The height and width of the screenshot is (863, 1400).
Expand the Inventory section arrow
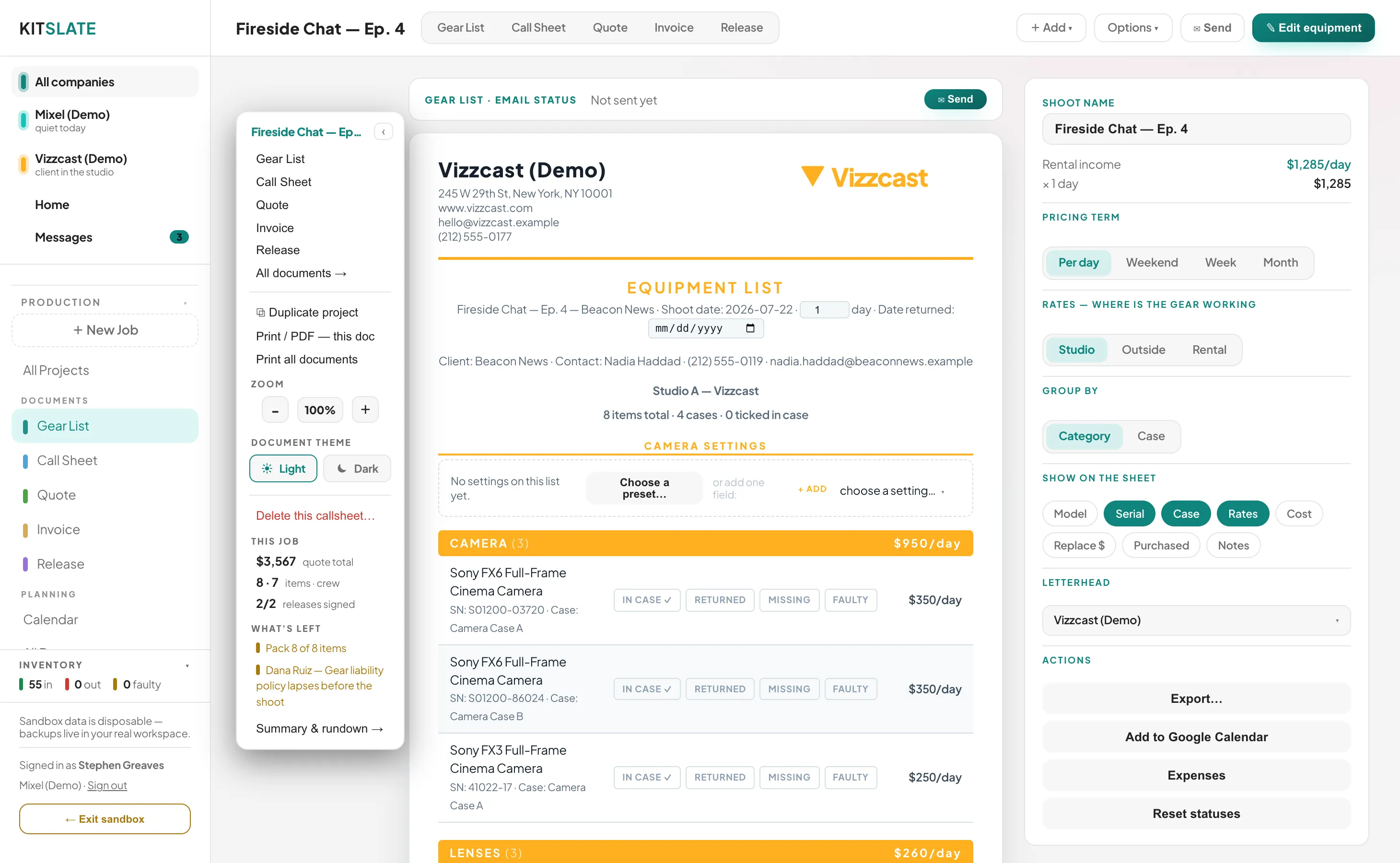pyautogui.click(x=187, y=665)
